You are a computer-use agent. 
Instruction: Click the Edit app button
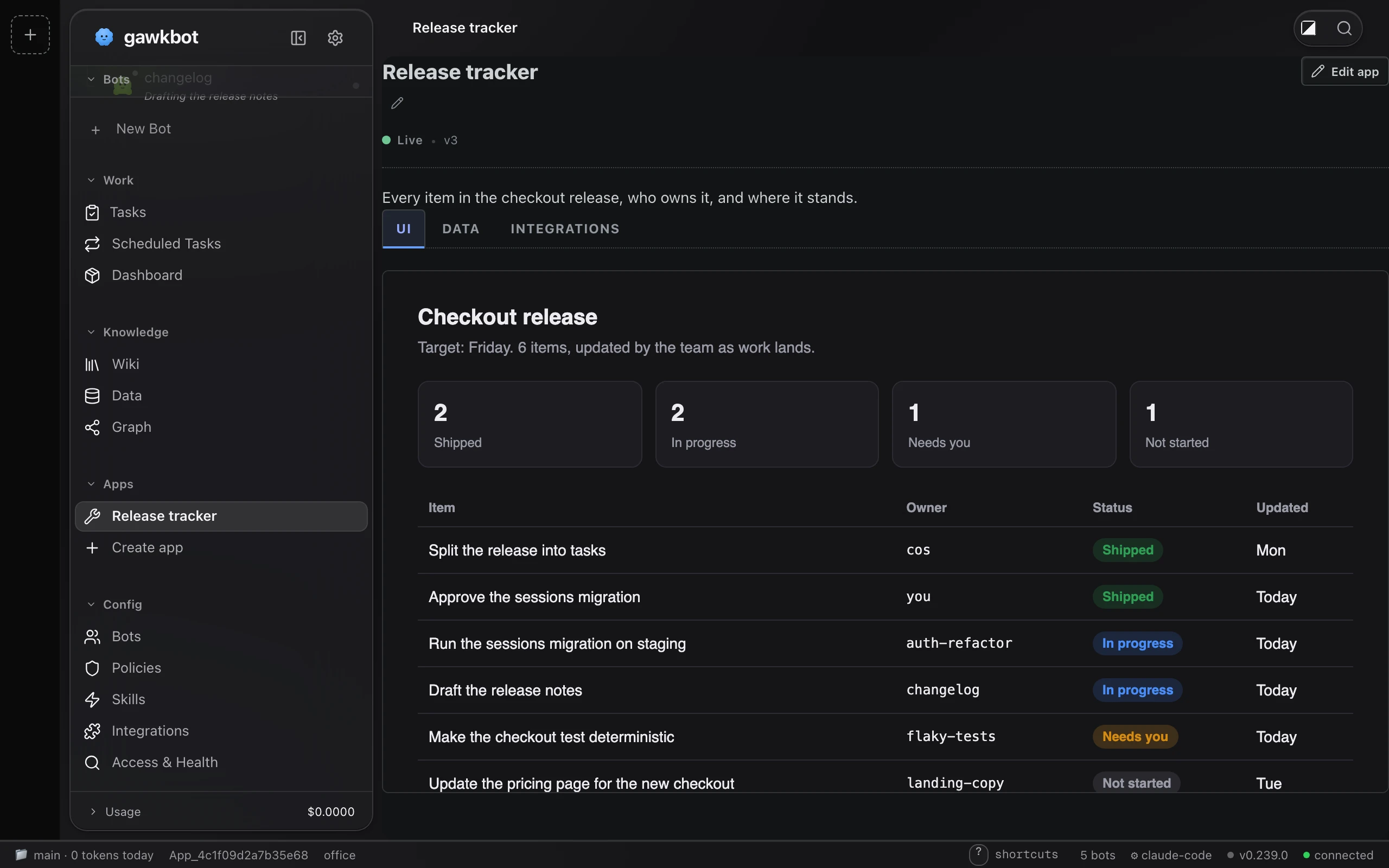(x=1345, y=72)
